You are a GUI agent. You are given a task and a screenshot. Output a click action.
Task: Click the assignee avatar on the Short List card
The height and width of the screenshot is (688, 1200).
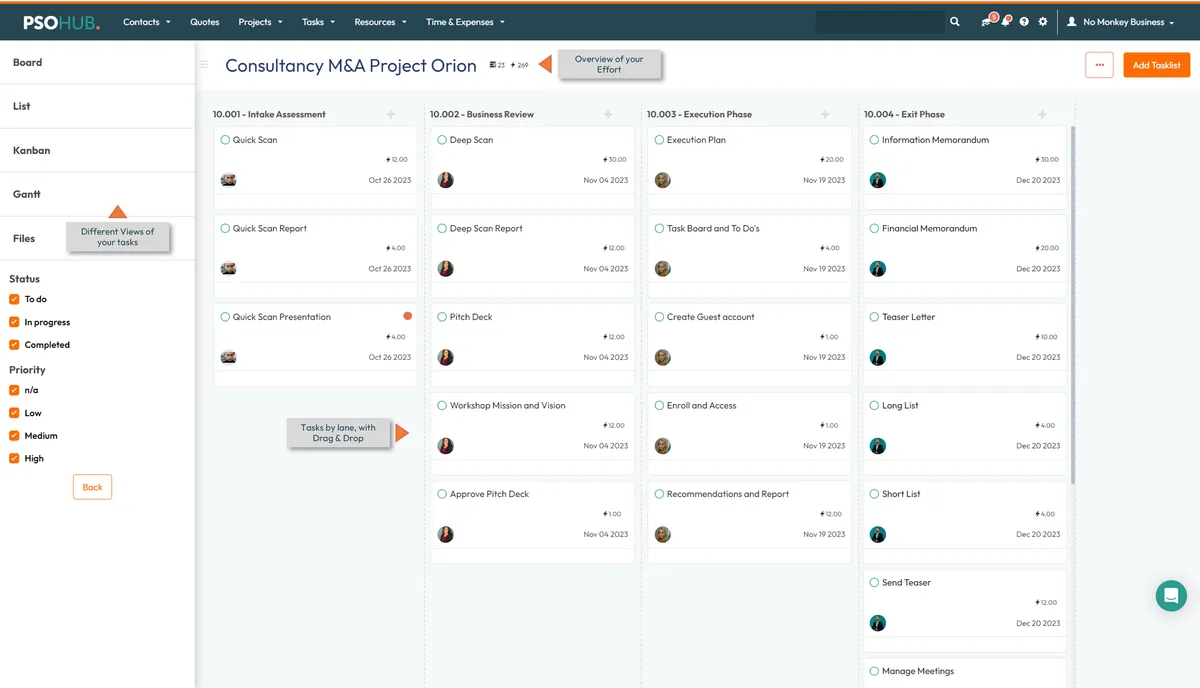pos(878,534)
